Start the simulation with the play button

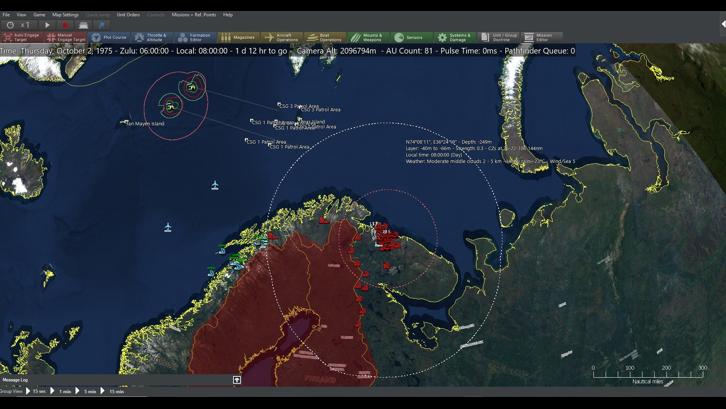tap(47, 25)
